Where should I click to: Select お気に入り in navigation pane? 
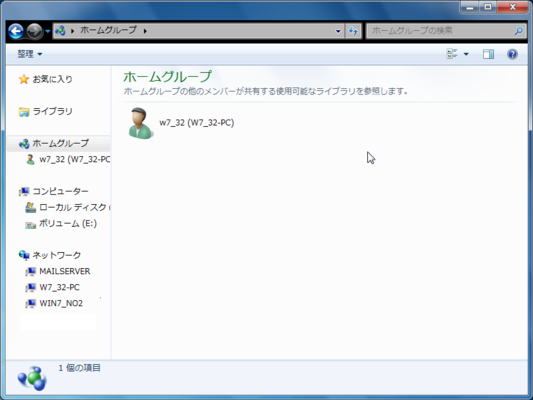point(52,79)
